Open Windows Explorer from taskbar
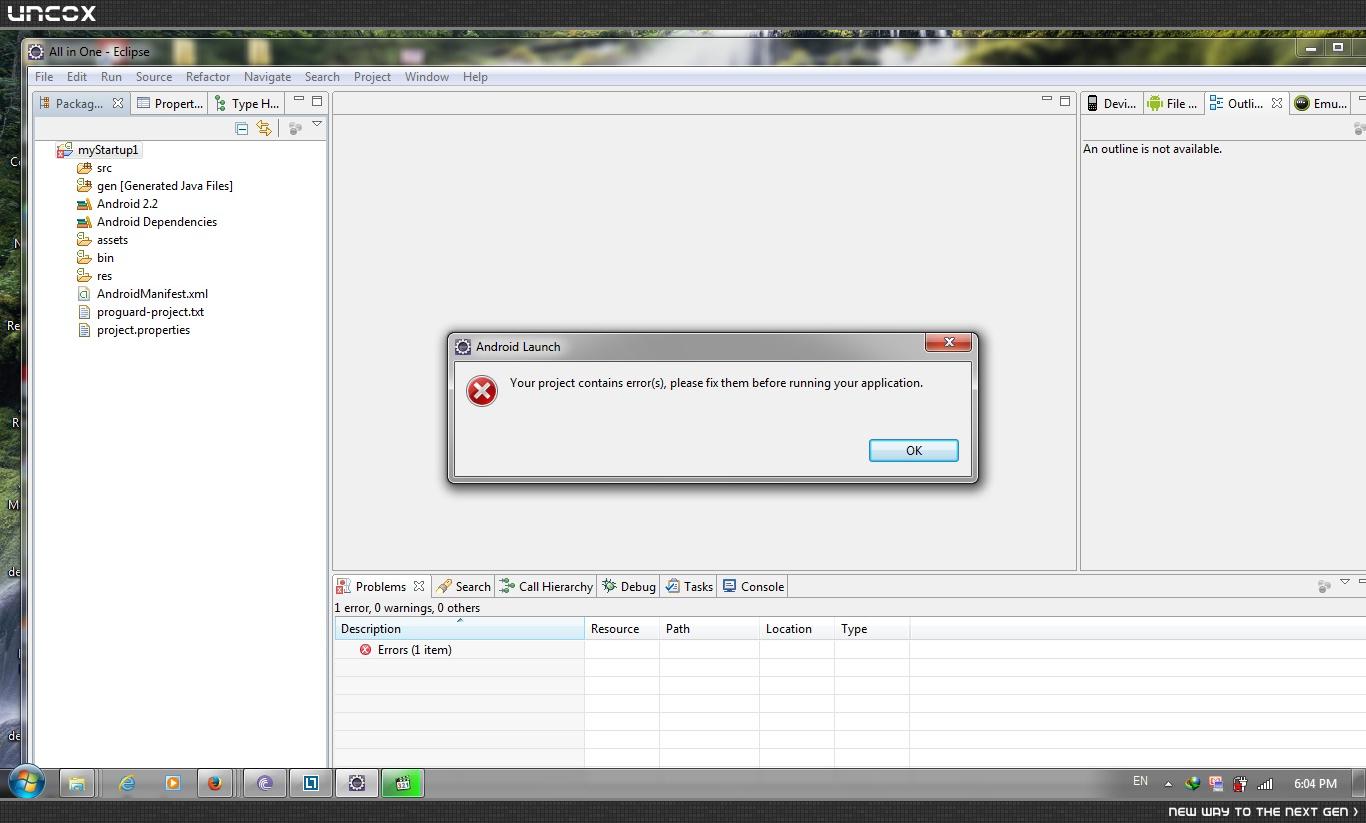Screen dimensions: 1366x823 (76, 784)
